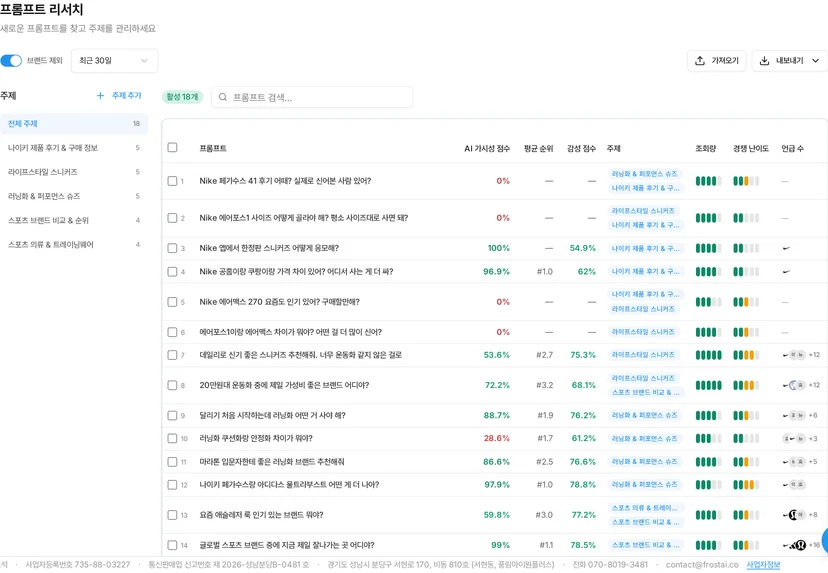Click the +12 mentions count in row 7
Viewport: 828px width, 573px height.
(814, 355)
